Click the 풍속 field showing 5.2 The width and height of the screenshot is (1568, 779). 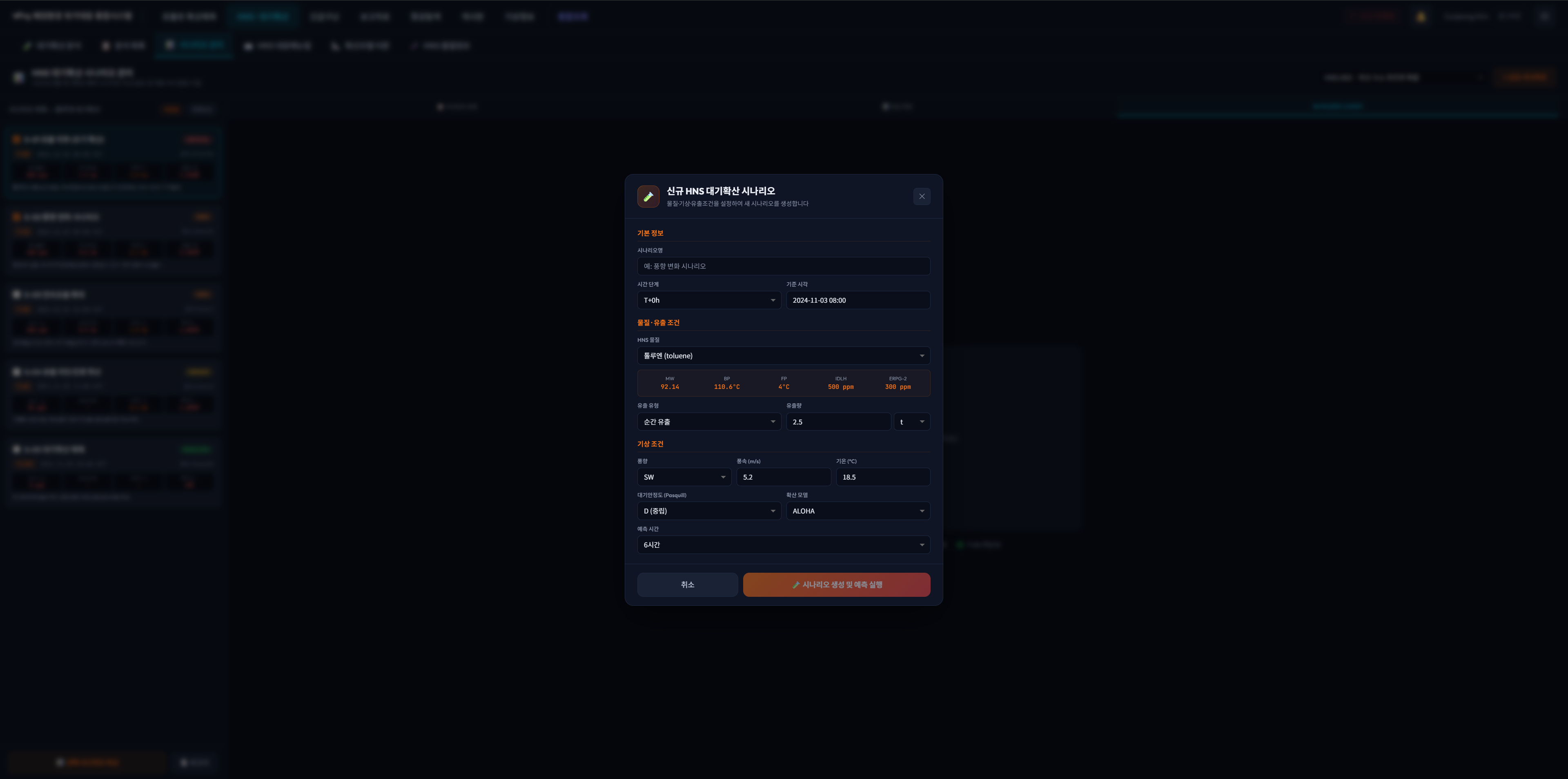click(783, 478)
